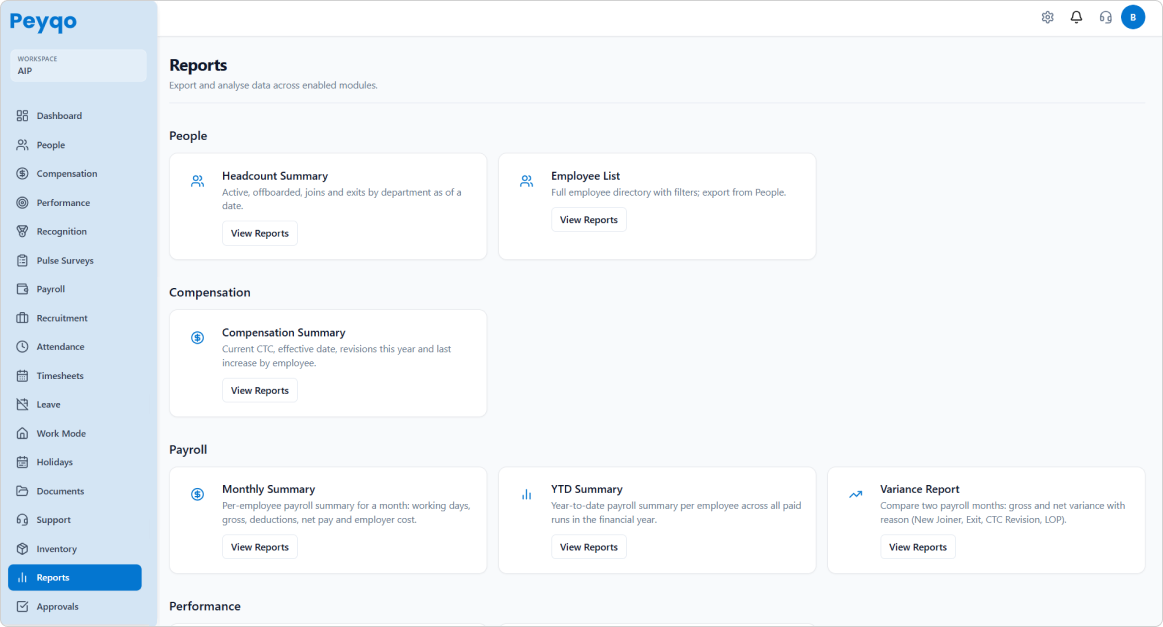View Reports for Variance Report
The height and width of the screenshot is (627, 1163).
point(917,547)
